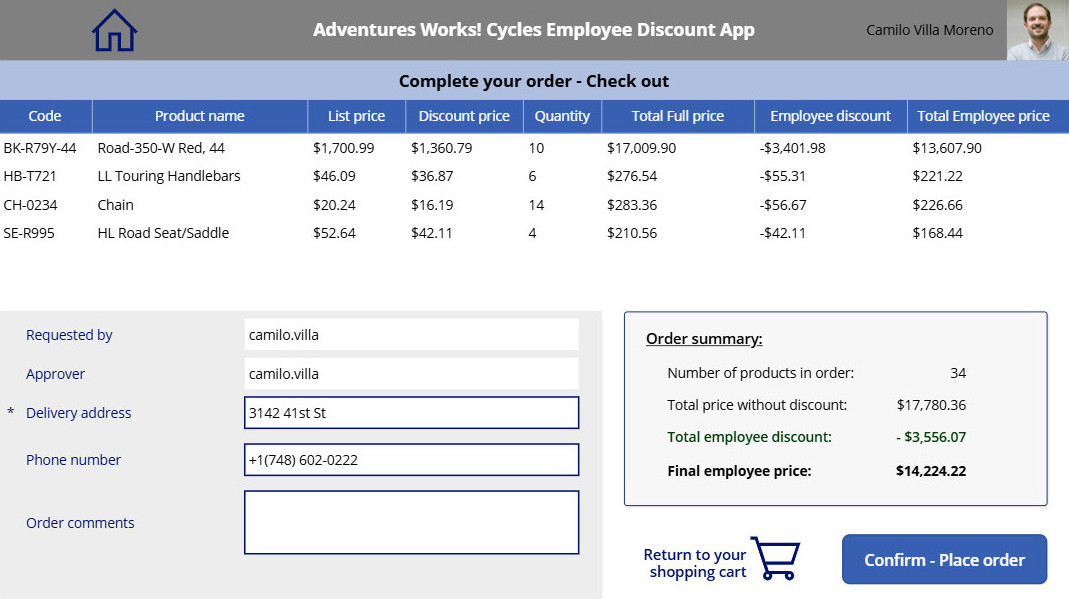Click list price $46.09
Image resolution: width=1069 pixels, height=599 pixels.
(334, 176)
